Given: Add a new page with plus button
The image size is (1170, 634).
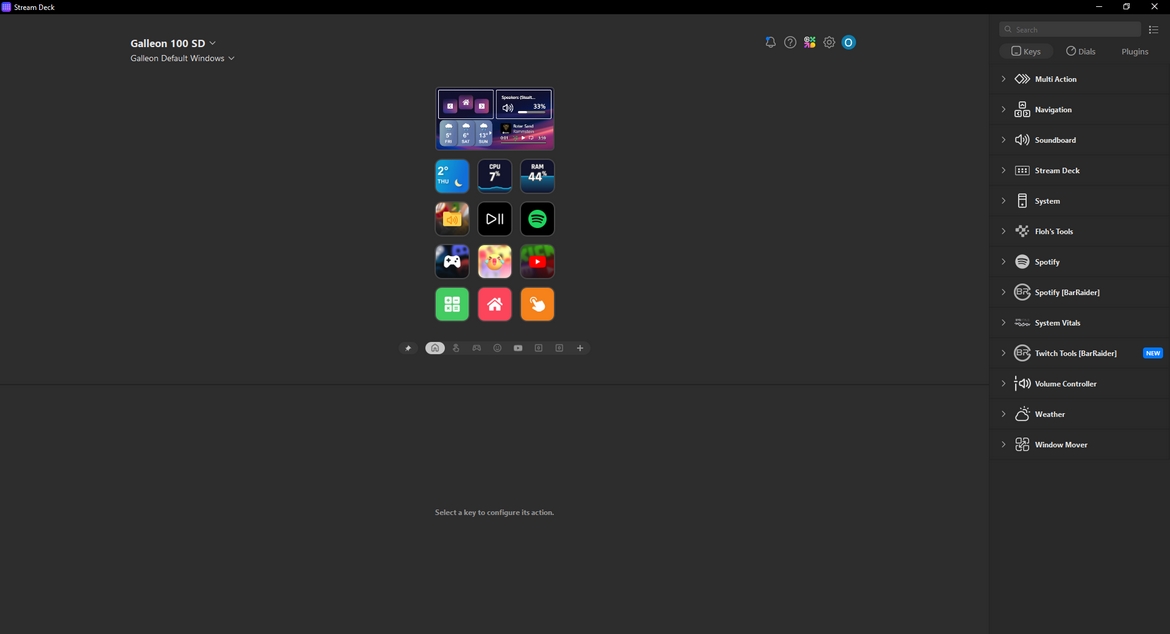Looking at the screenshot, I should point(580,348).
